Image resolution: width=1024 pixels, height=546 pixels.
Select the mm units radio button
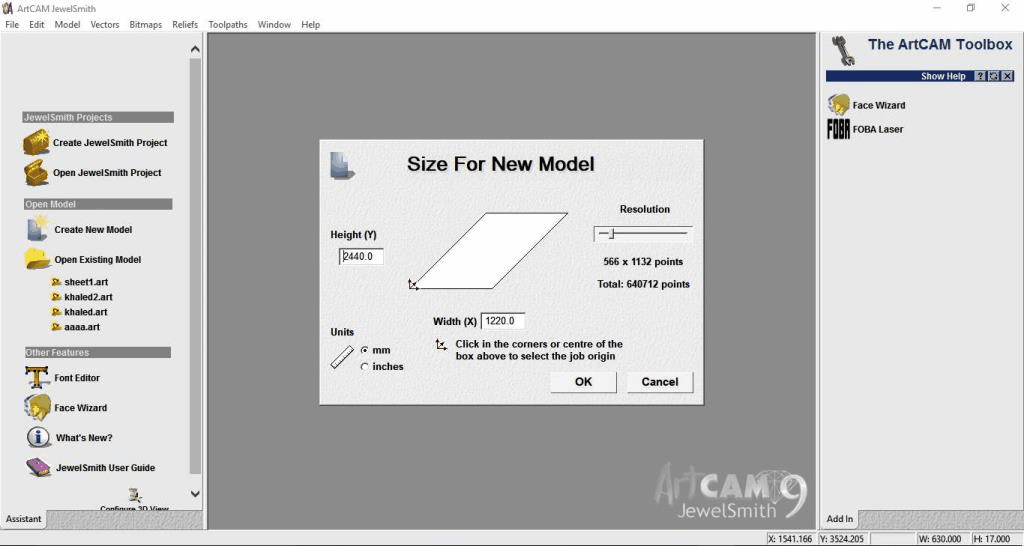pyautogui.click(x=364, y=350)
